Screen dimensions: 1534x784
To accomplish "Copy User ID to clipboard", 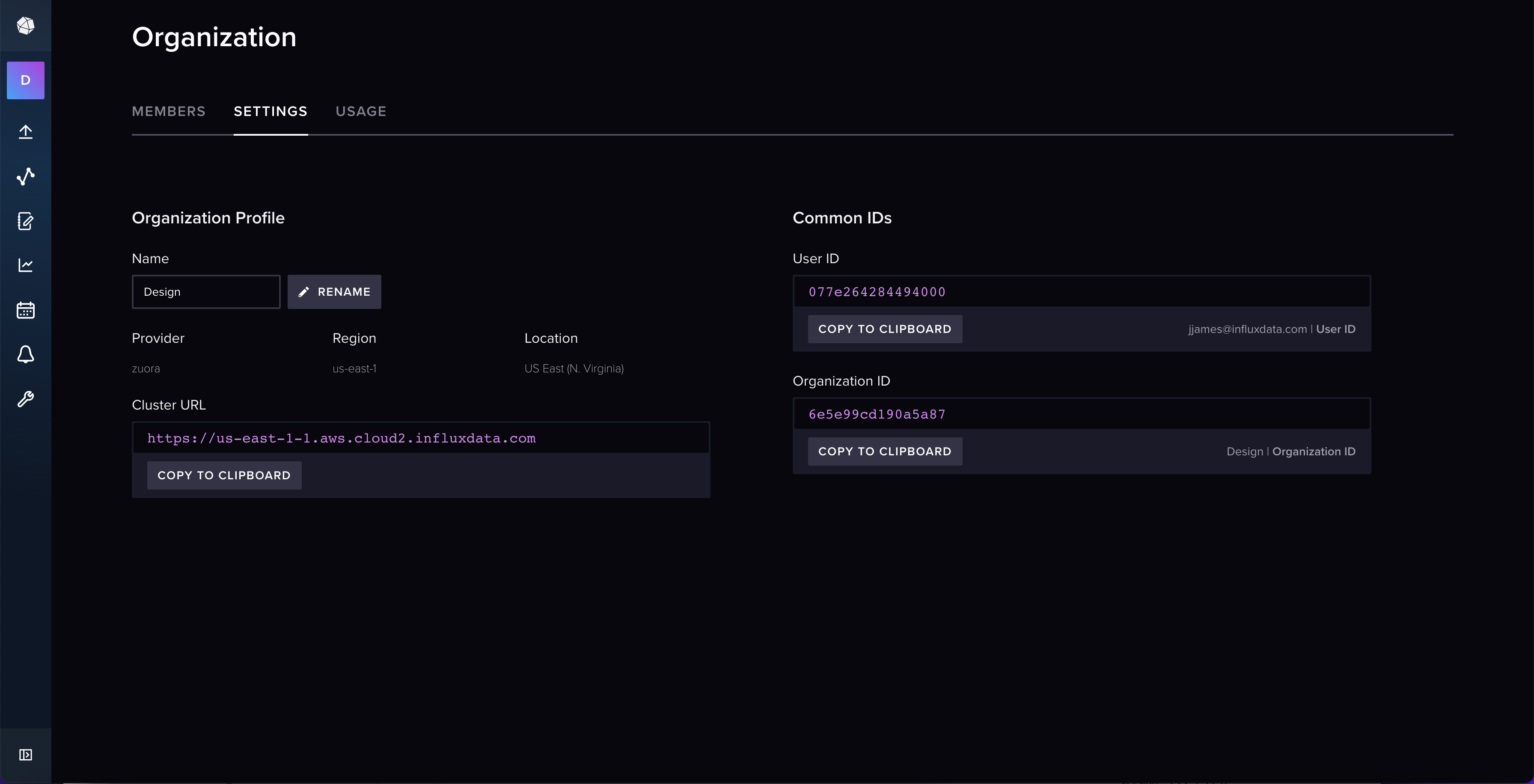I will 884,329.
